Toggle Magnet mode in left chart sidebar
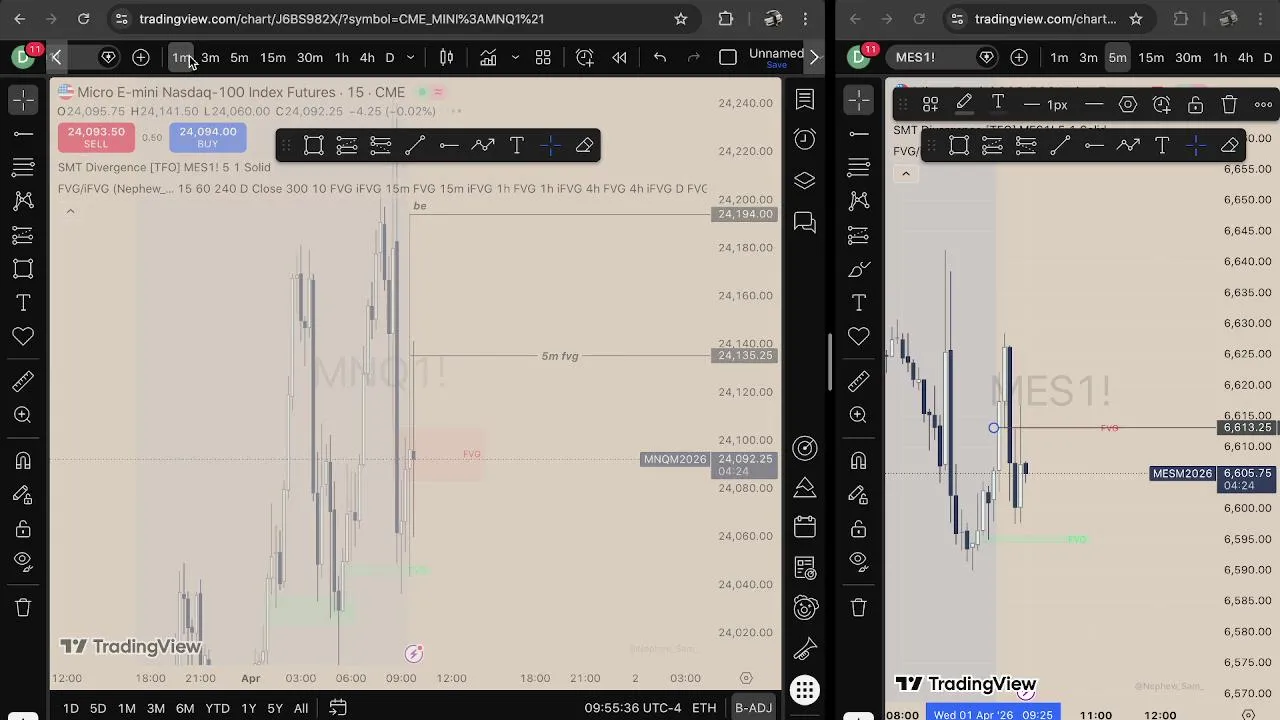The height and width of the screenshot is (720, 1280). pos(23,460)
